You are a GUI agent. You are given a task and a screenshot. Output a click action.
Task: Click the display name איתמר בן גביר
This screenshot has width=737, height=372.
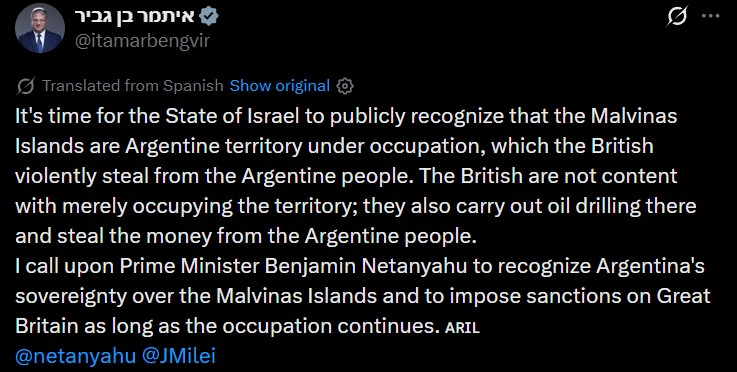coord(135,16)
